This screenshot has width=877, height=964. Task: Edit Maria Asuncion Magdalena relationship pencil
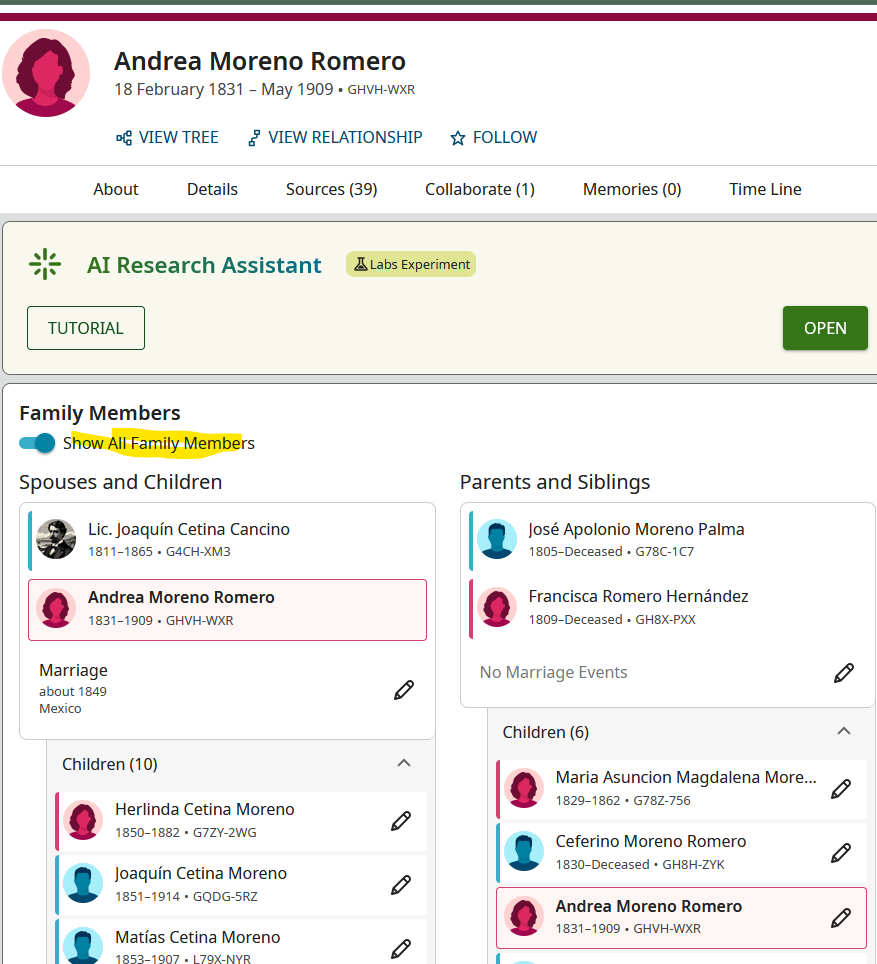pyautogui.click(x=841, y=789)
